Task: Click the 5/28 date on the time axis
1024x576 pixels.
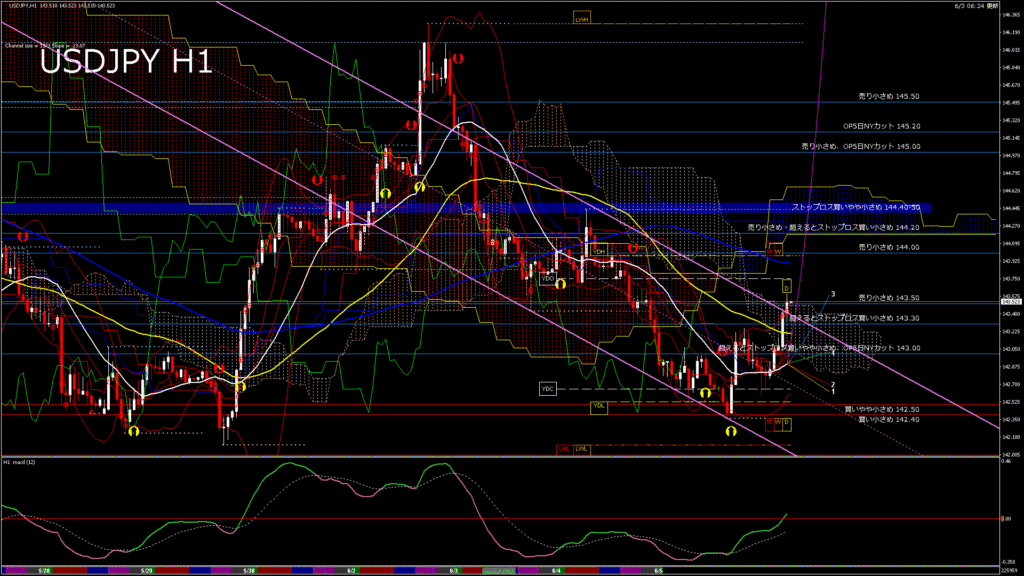Action: pos(44,570)
